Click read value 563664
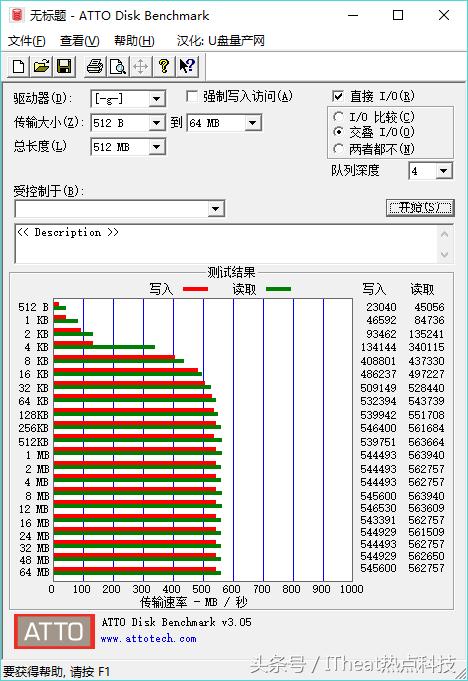The image size is (468, 681). click(x=426, y=442)
